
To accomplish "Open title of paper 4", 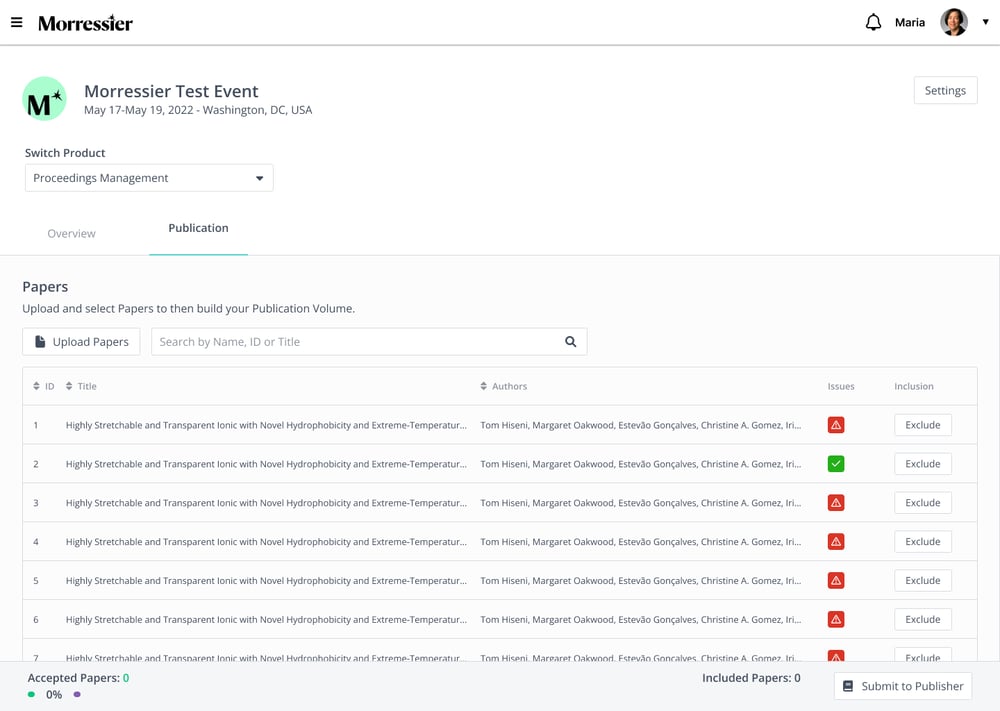I will pos(266,542).
